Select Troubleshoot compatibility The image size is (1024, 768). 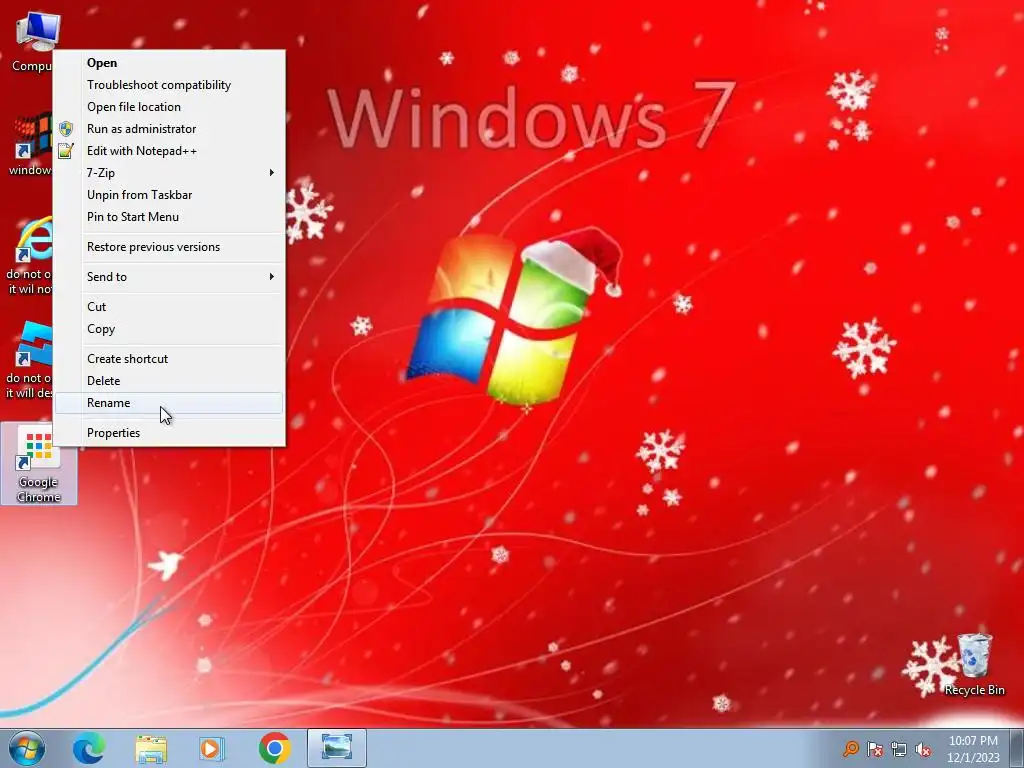[168, 85]
